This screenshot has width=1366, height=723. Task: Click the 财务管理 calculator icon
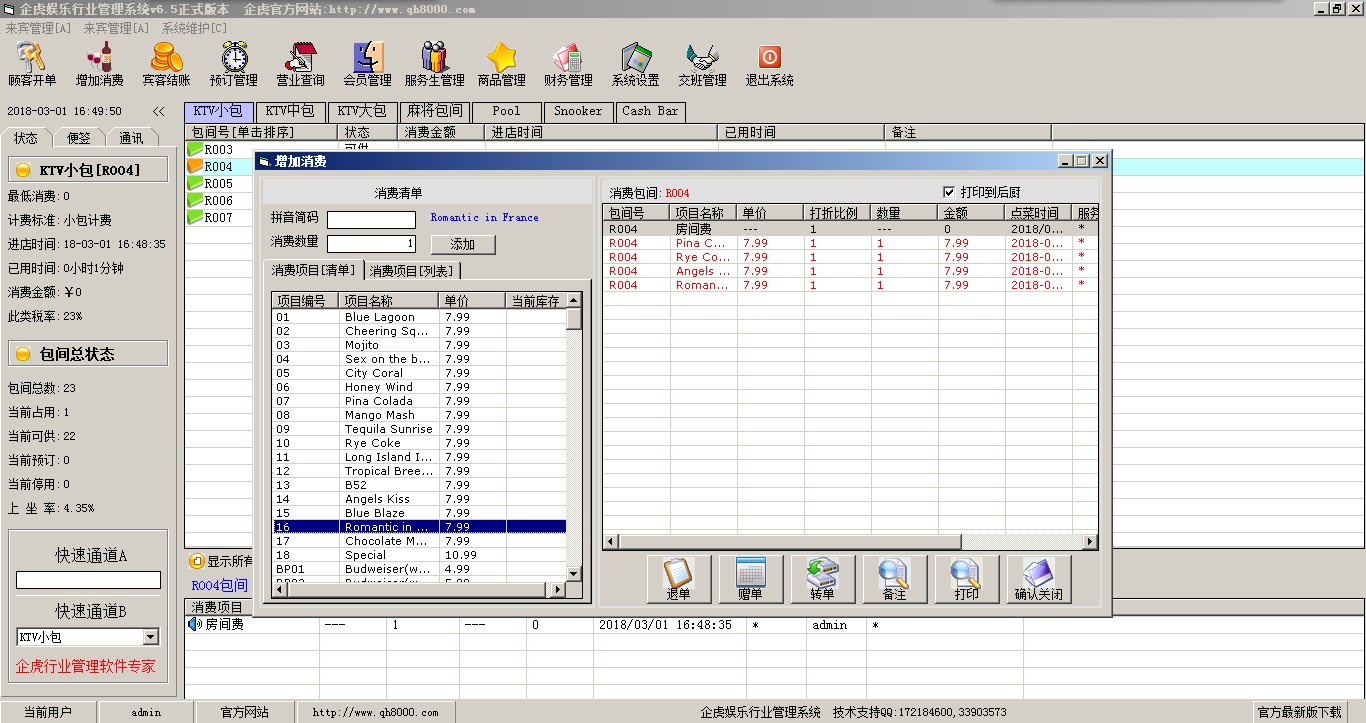pos(568,64)
